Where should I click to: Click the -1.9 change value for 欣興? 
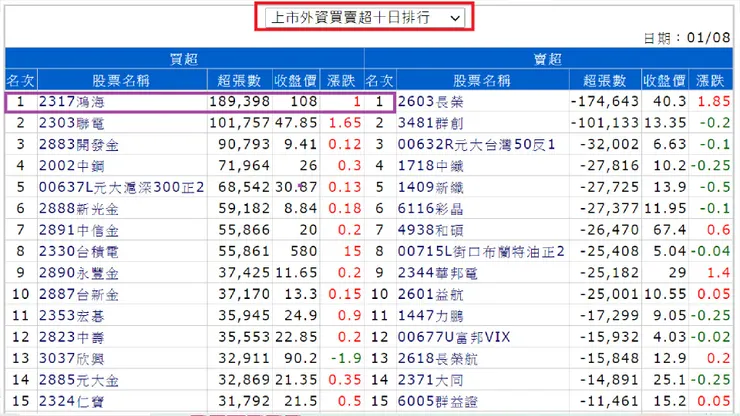click(346, 358)
